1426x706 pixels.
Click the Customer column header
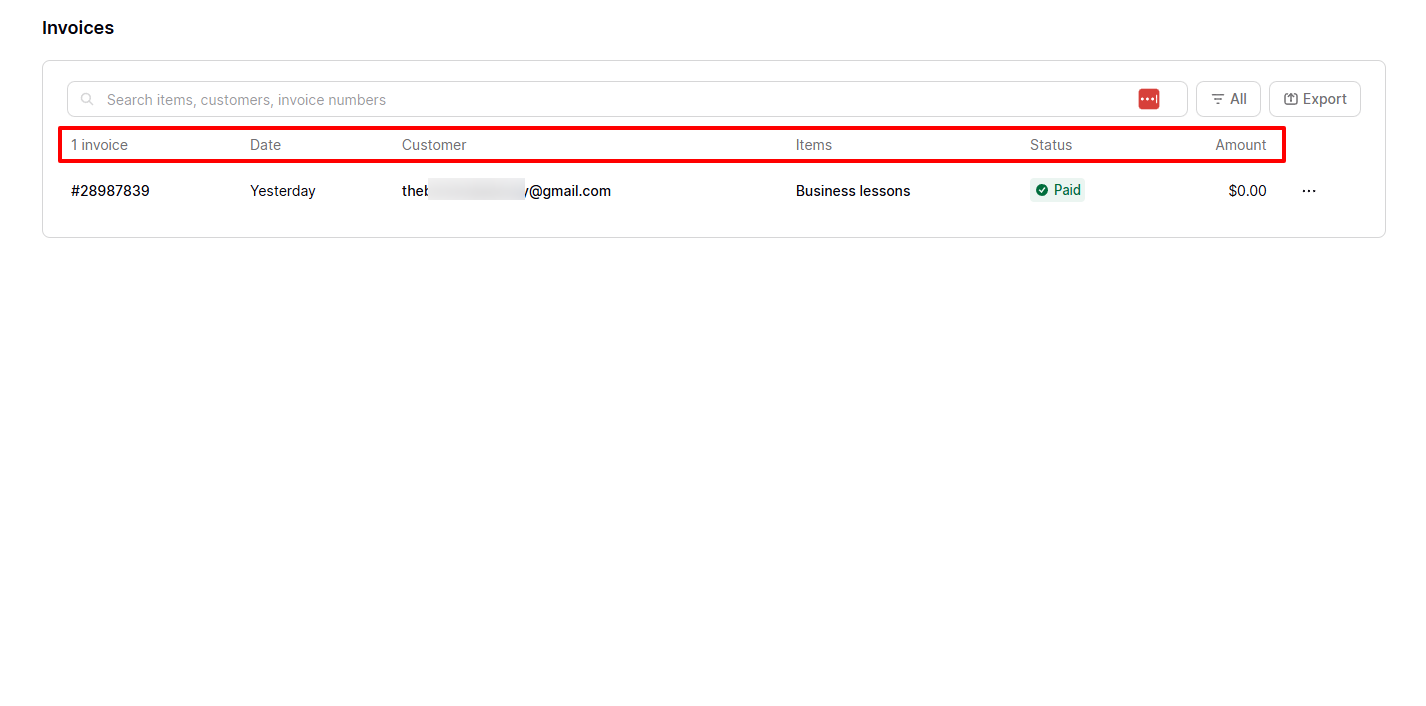coord(434,145)
